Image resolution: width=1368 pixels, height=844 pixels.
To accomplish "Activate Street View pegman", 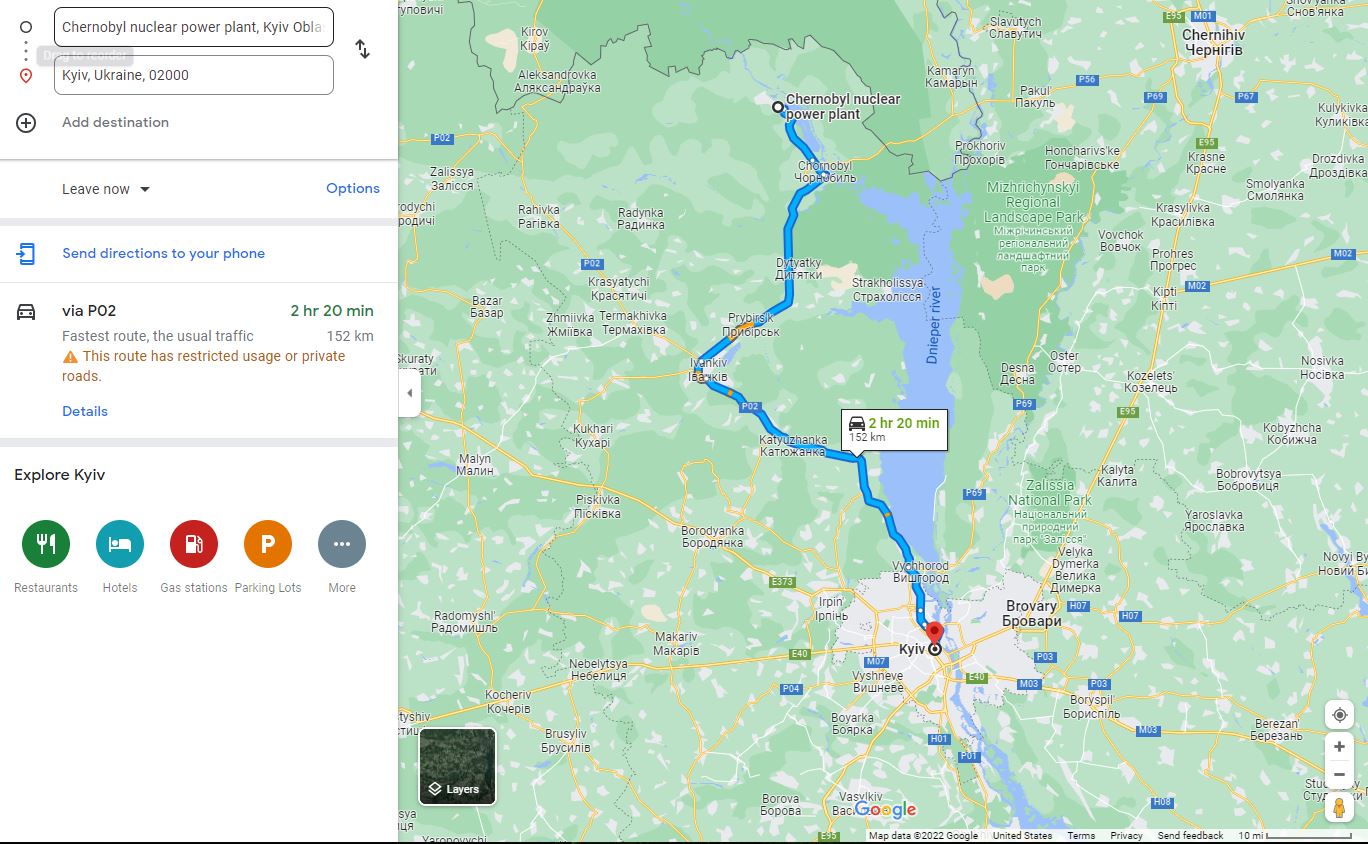I will 1339,808.
